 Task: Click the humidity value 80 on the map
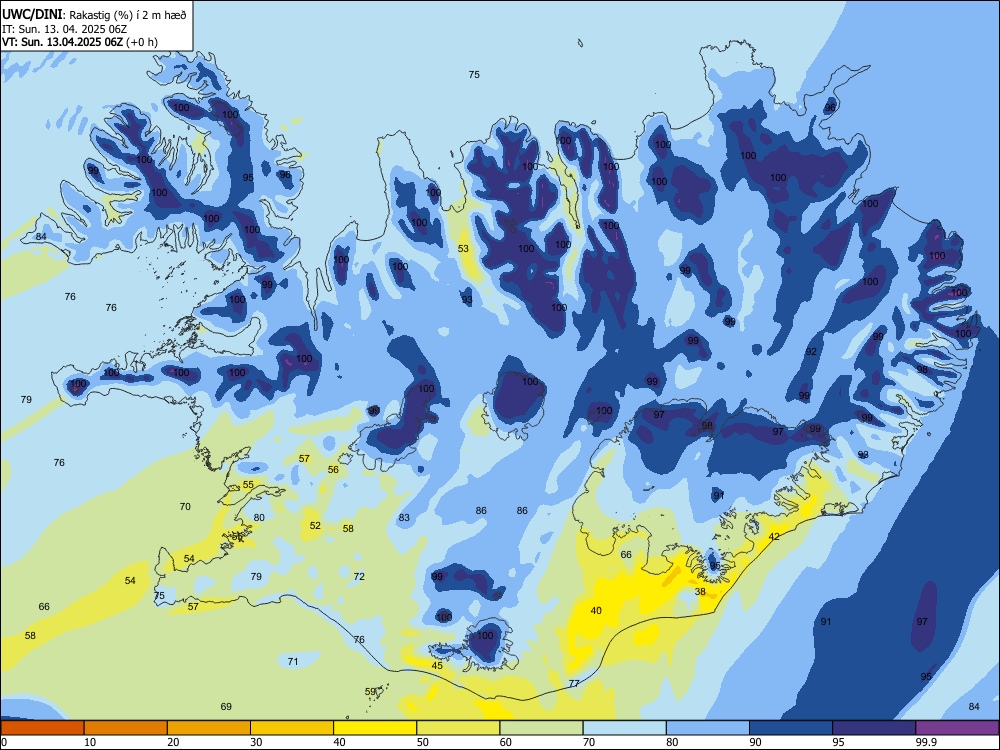259,518
